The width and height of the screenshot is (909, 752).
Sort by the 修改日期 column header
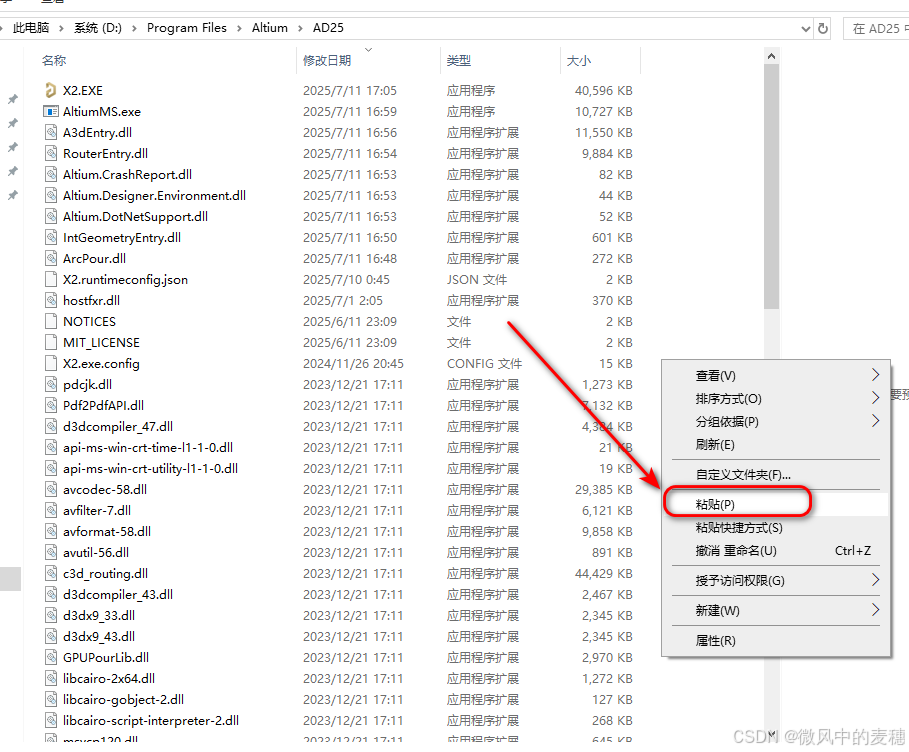(327, 60)
